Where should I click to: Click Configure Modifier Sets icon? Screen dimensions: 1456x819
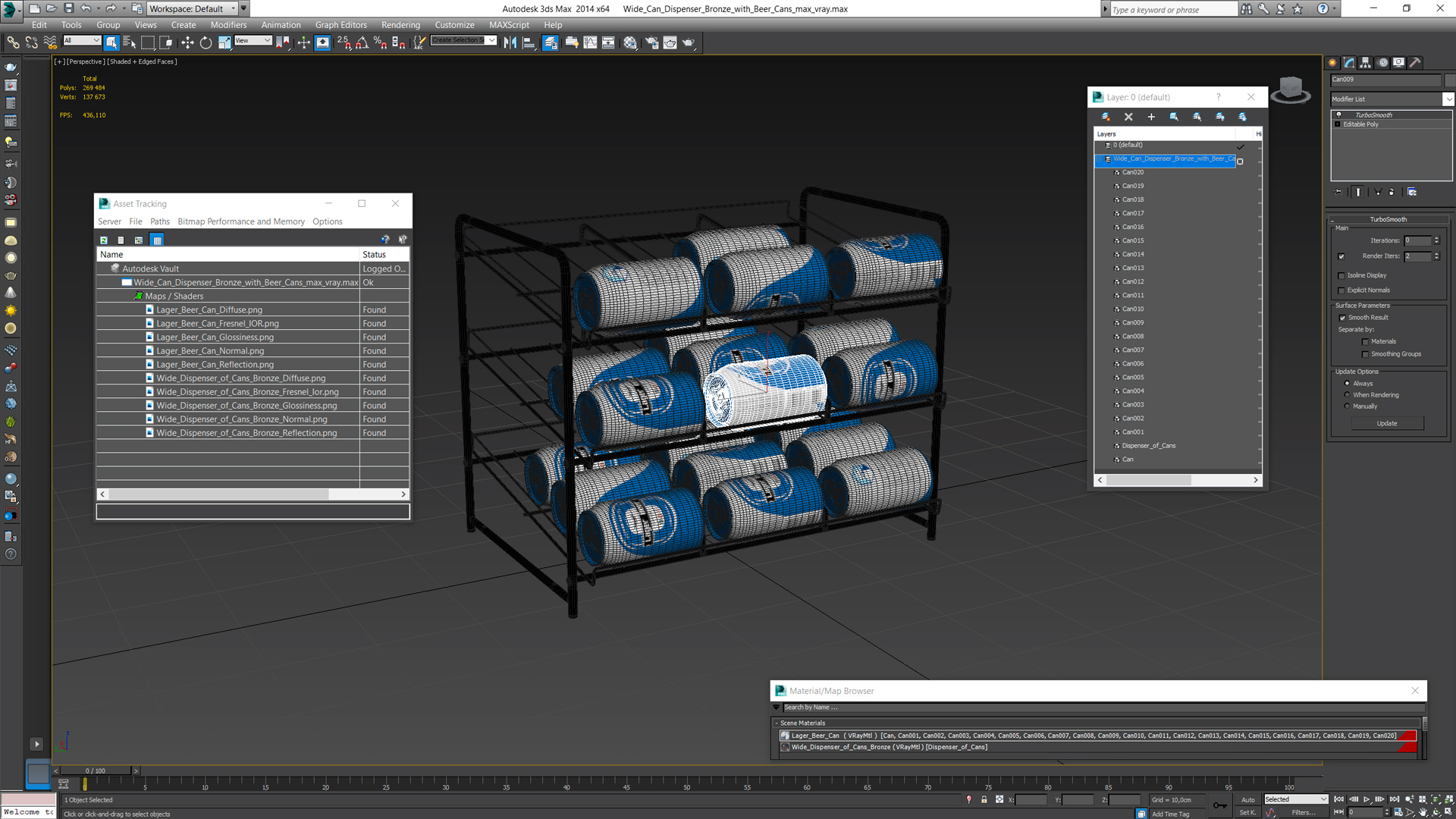click(x=1412, y=192)
